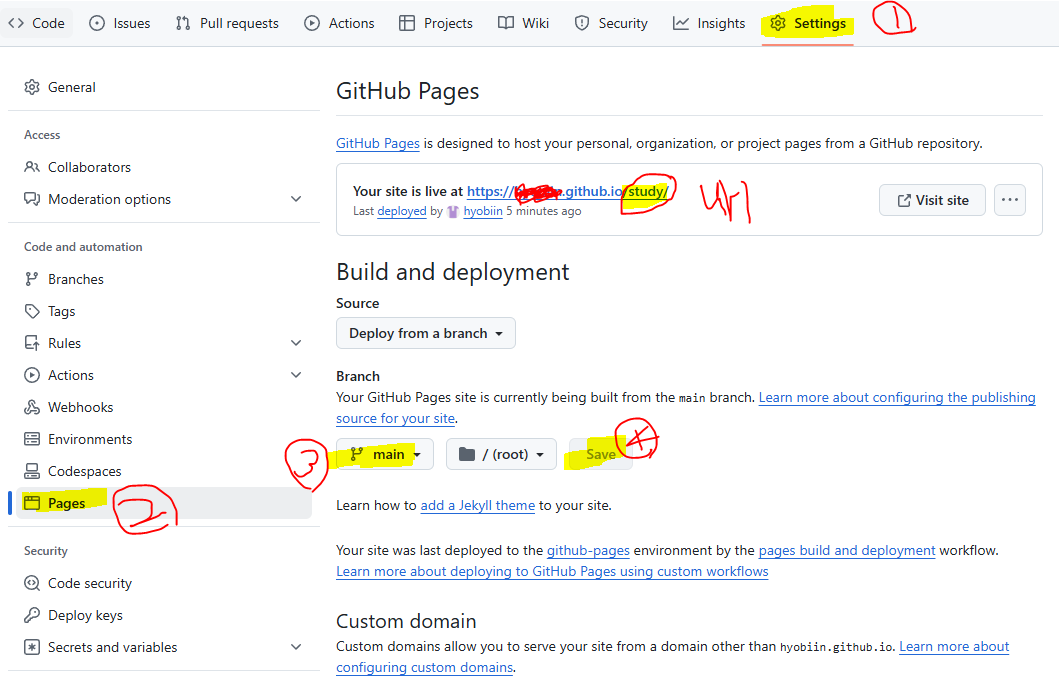Screen dimensions: 1059x680
Task: Click the people icon next to Collaborators
Action: click(x=32, y=167)
